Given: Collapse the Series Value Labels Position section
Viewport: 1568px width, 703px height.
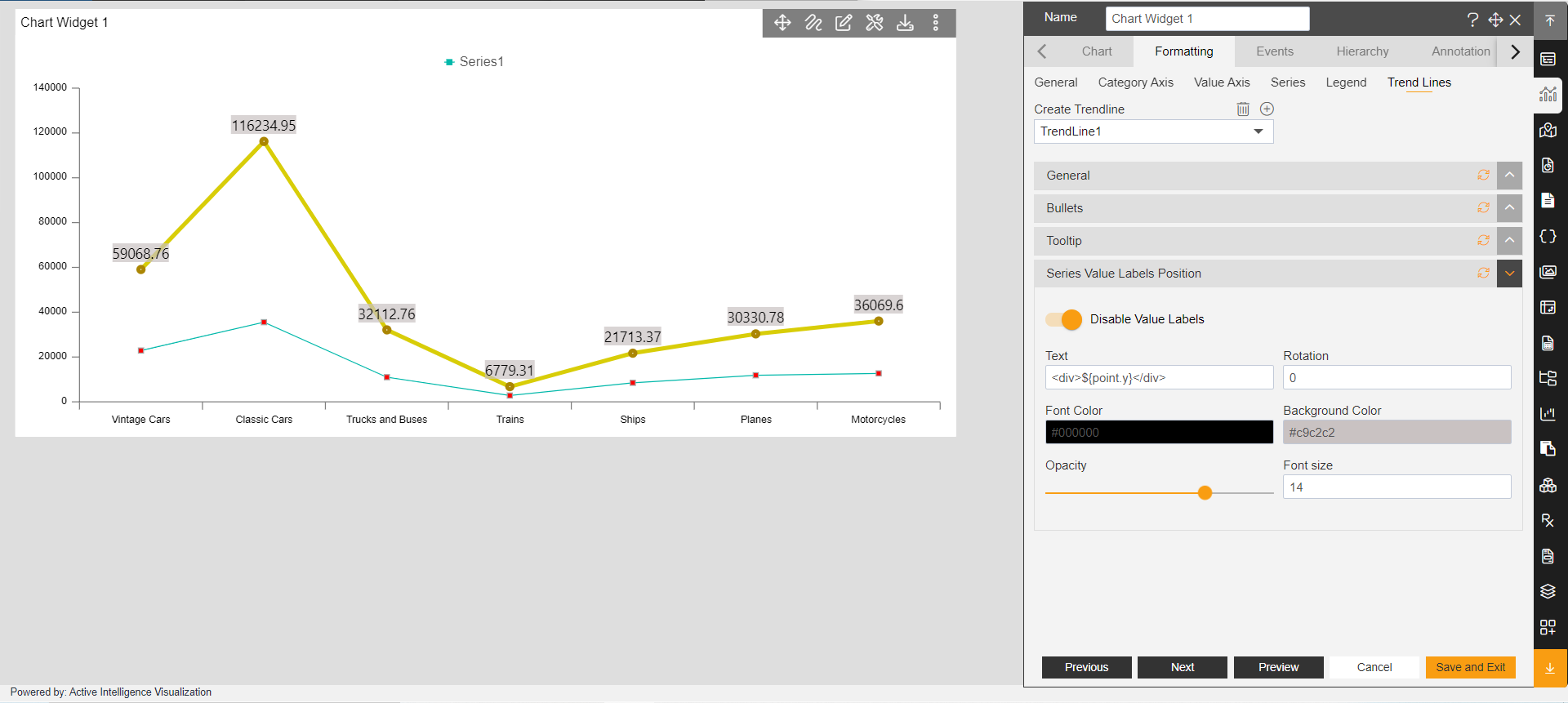Looking at the screenshot, I should (1509, 273).
